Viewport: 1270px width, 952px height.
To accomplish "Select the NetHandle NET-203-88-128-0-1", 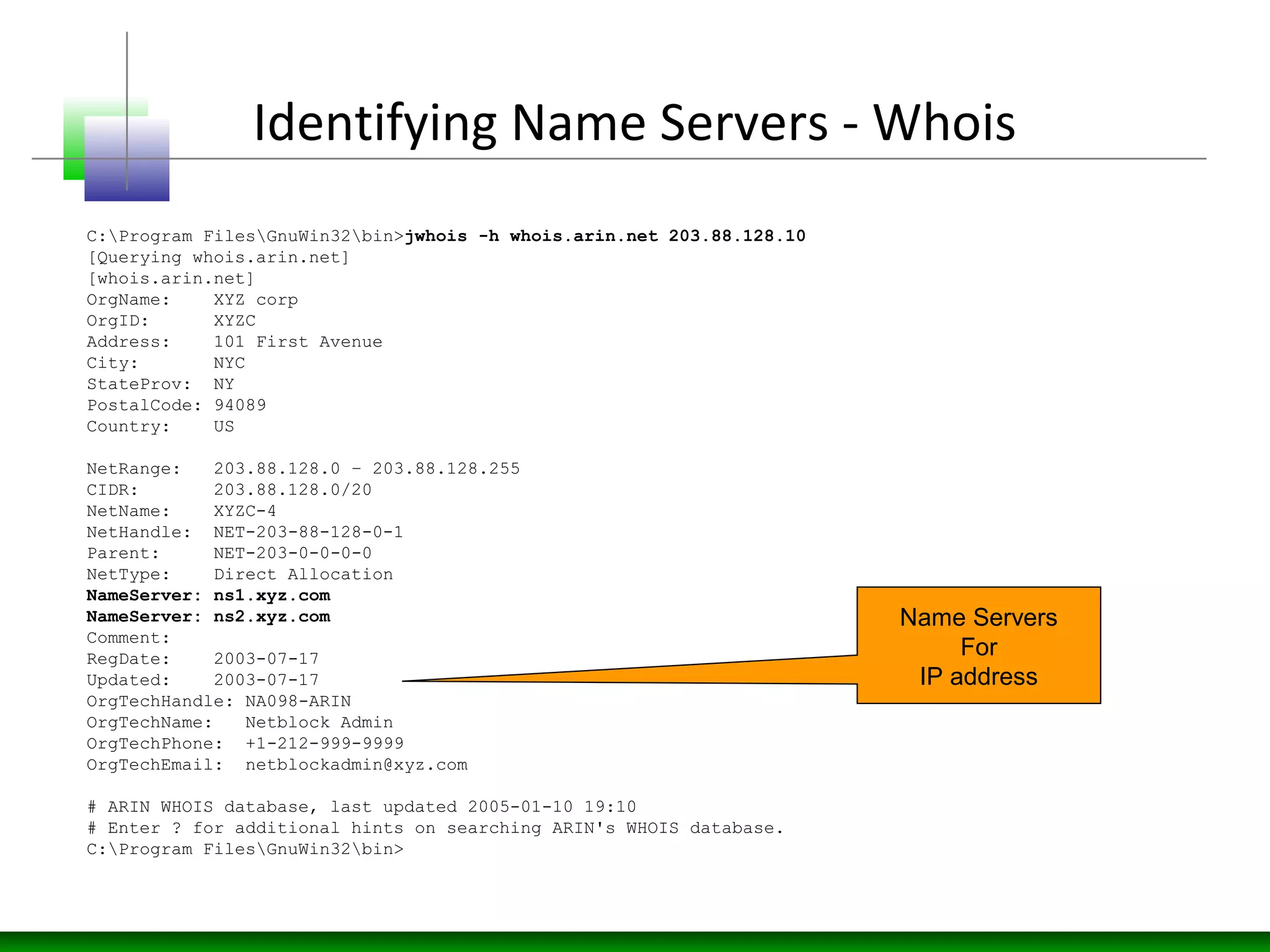I will click(x=308, y=532).
